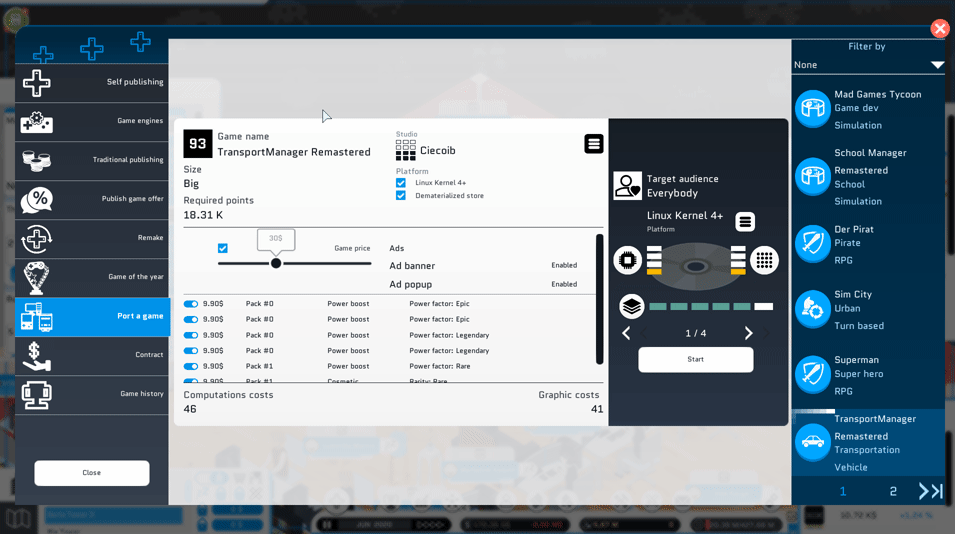Click the 93 score box
The width and height of the screenshot is (955, 534).
[197, 144]
